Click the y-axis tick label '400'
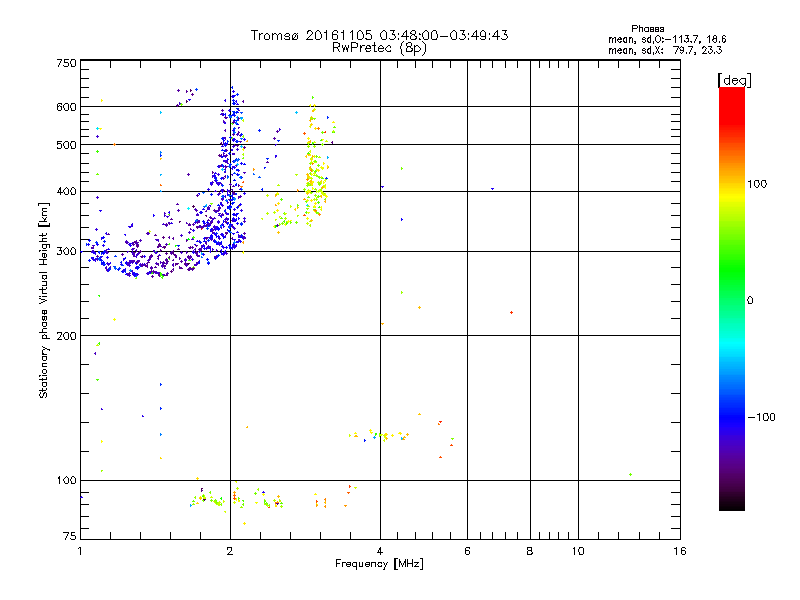 pyautogui.click(x=66, y=192)
